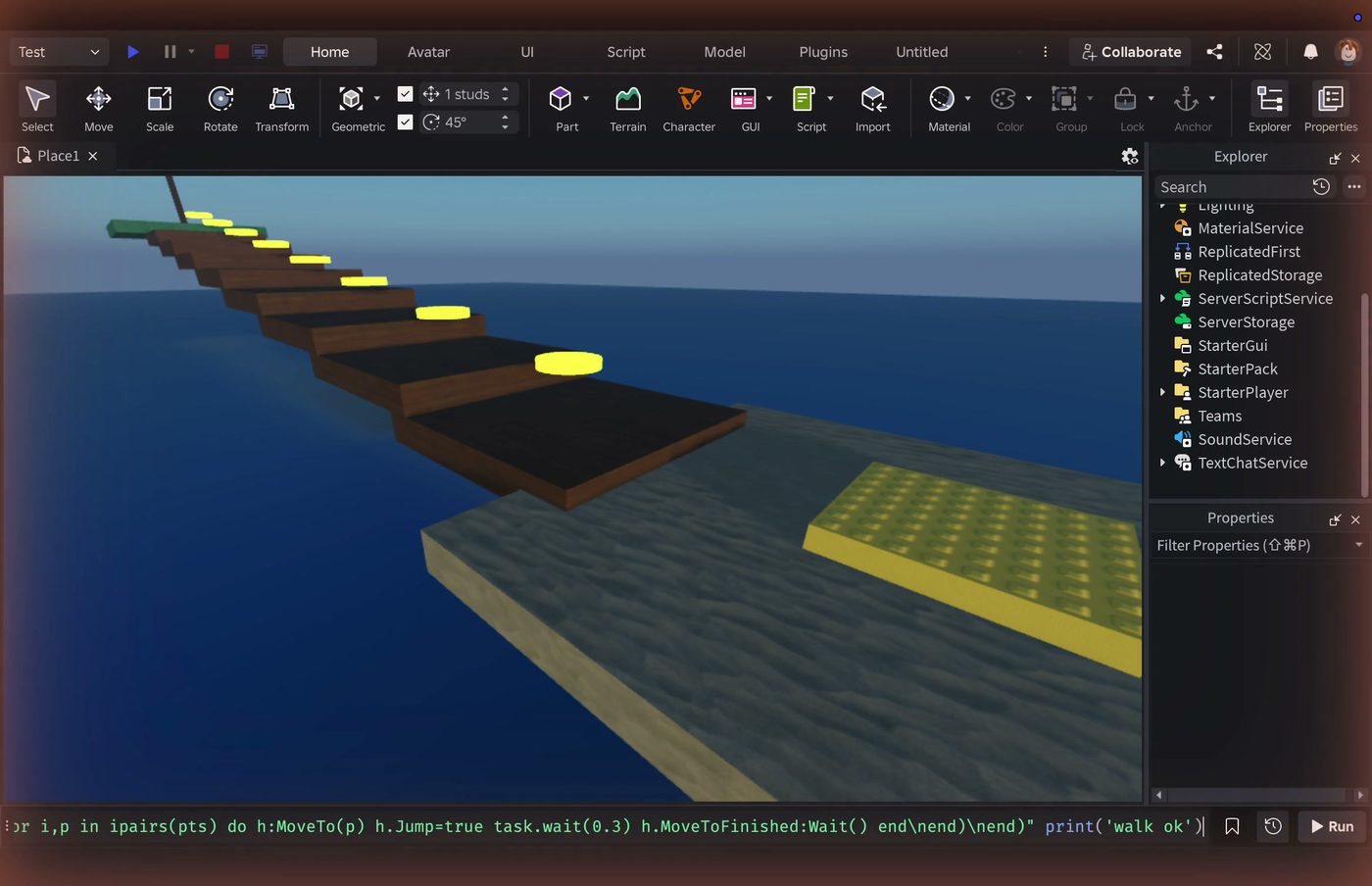Open Explorer options three-dot menu
The width and height of the screenshot is (1372, 886).
1354,186
